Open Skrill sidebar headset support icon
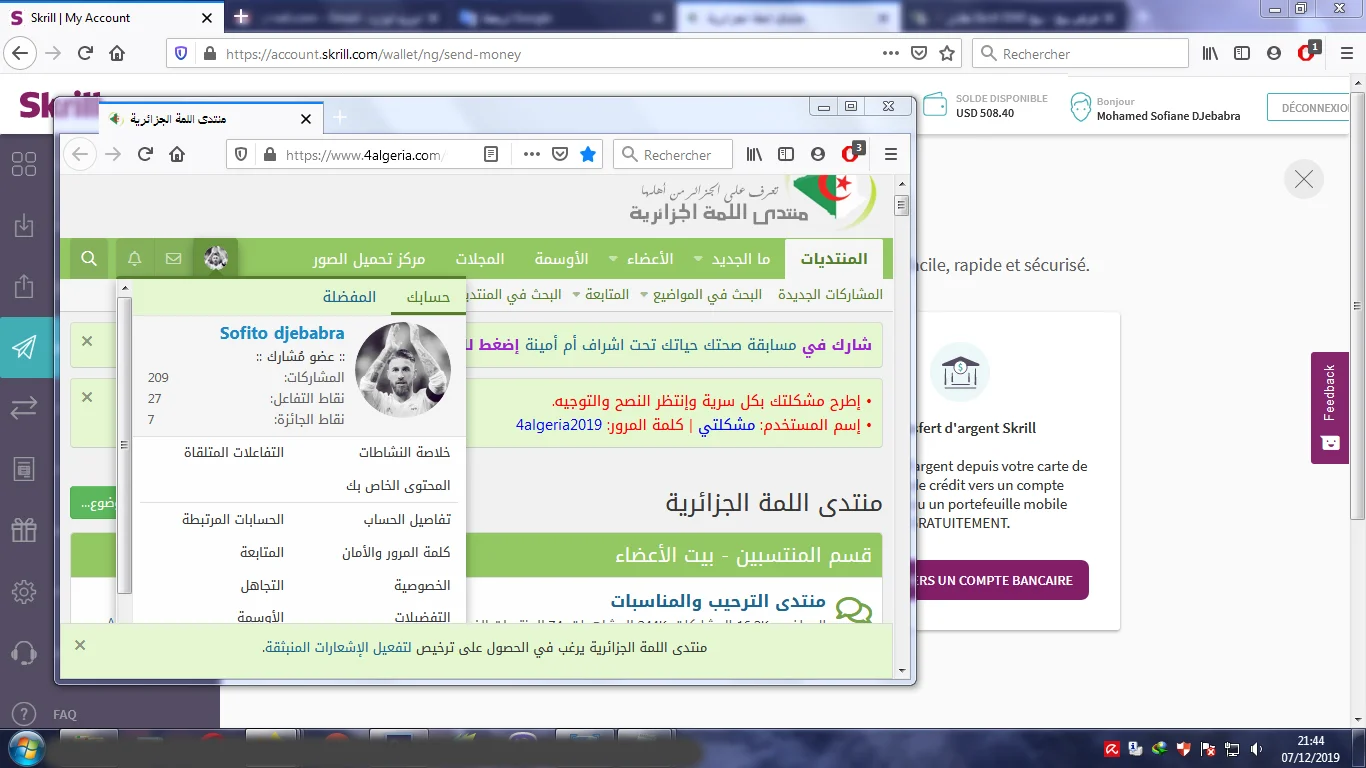This screenshot has height=768, width=1366. pyautogui.click(x=24, y=652)
